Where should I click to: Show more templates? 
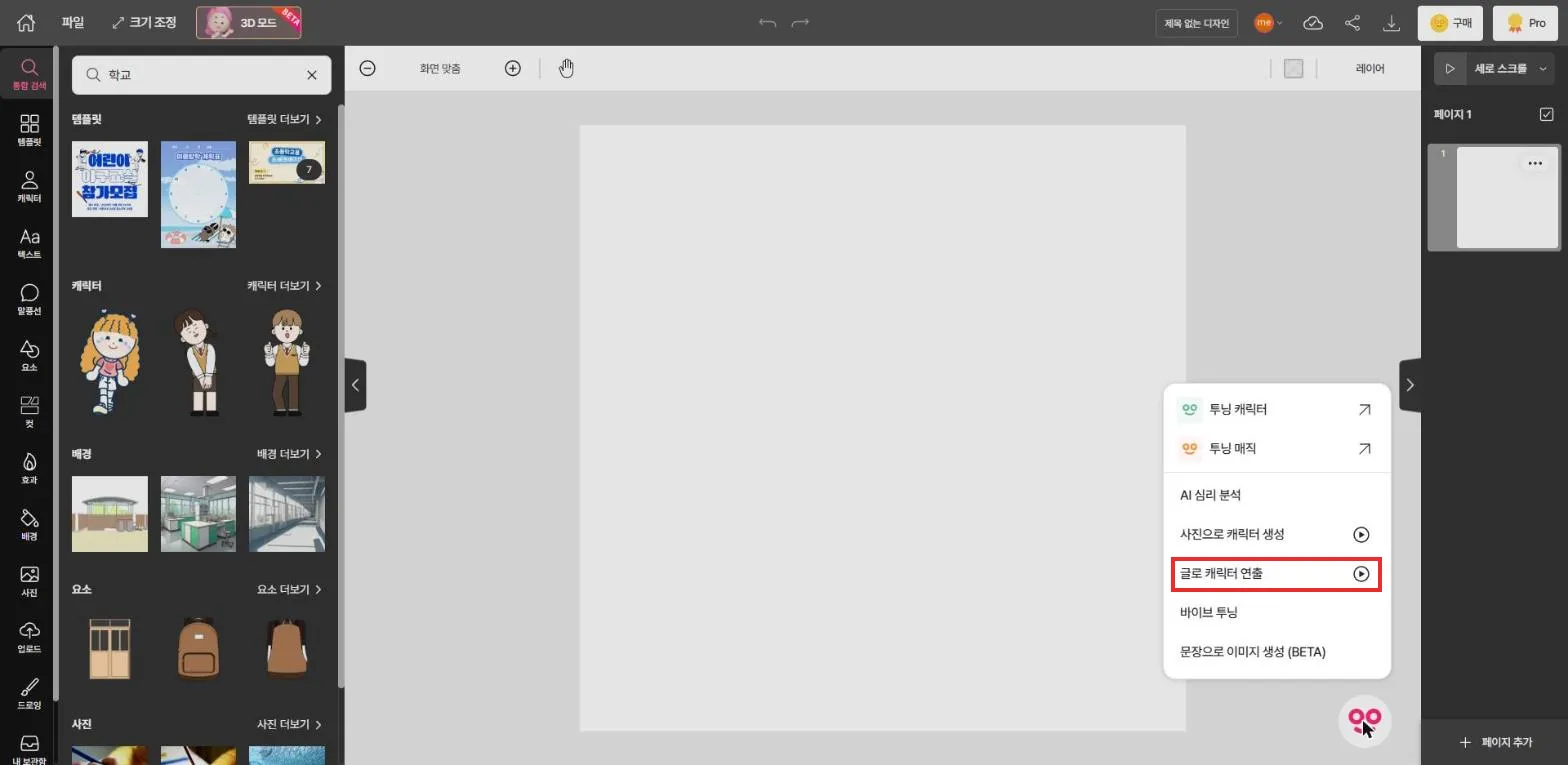pyautogui.click(x=285, y=119)
